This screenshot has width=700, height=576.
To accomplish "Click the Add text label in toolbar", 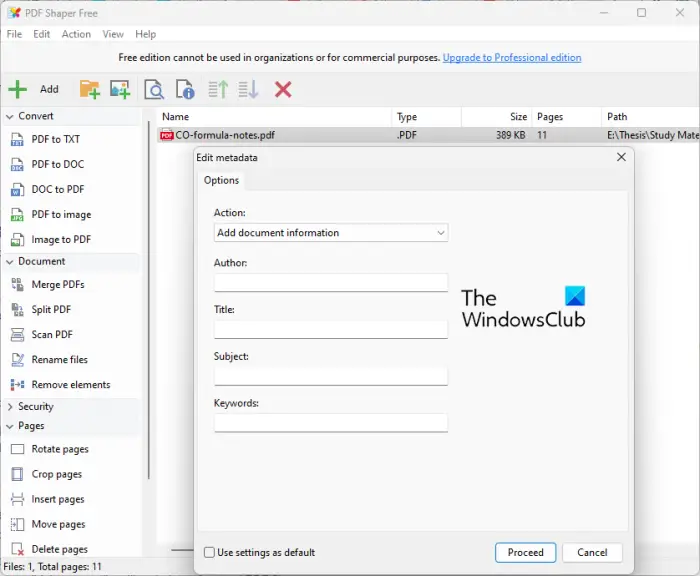I will (49, 89).
